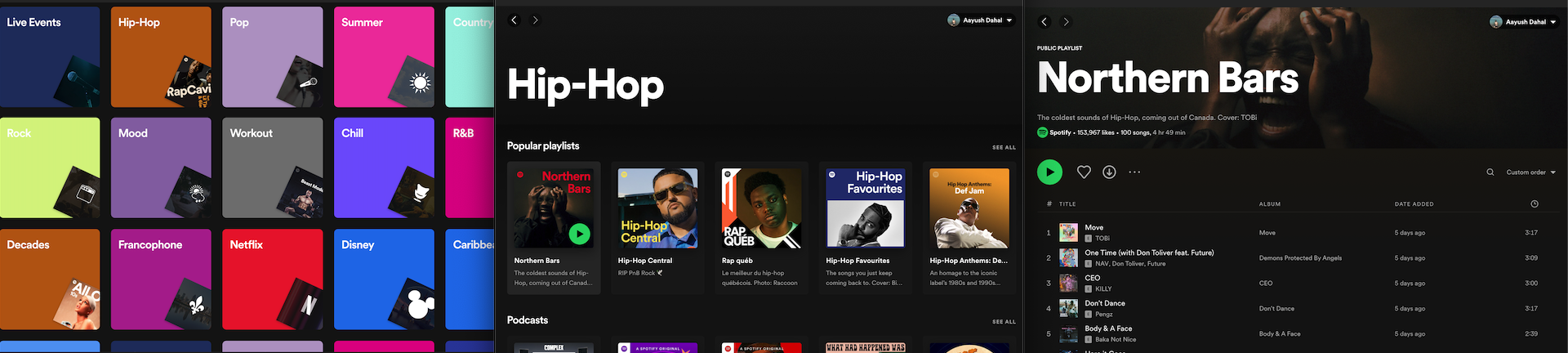Open album CEO in album column
1568x353 pixels.
click(x=1266, y=284)
